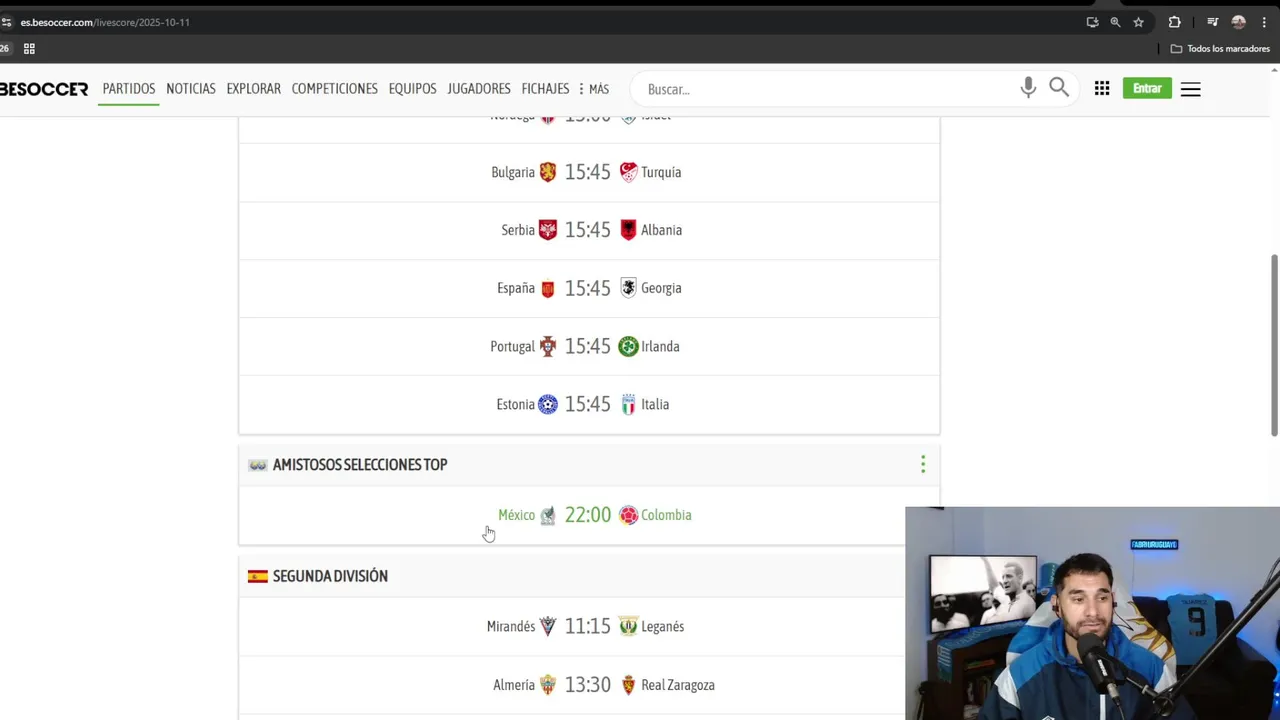The width and height of the screenshot is (1280, 720).
Task: Click the Portugal team crest
Action: (x=548, y=346)
